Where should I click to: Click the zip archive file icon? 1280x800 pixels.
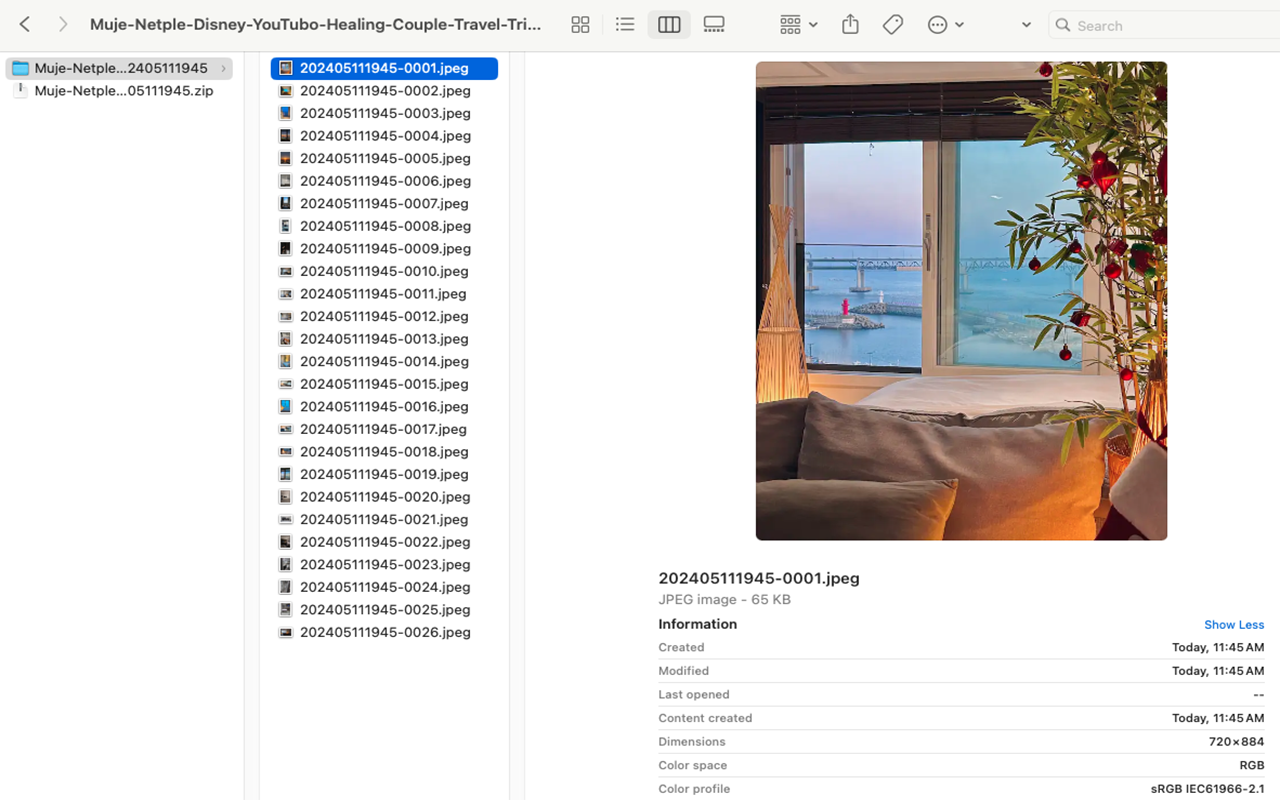pos(20,90)
